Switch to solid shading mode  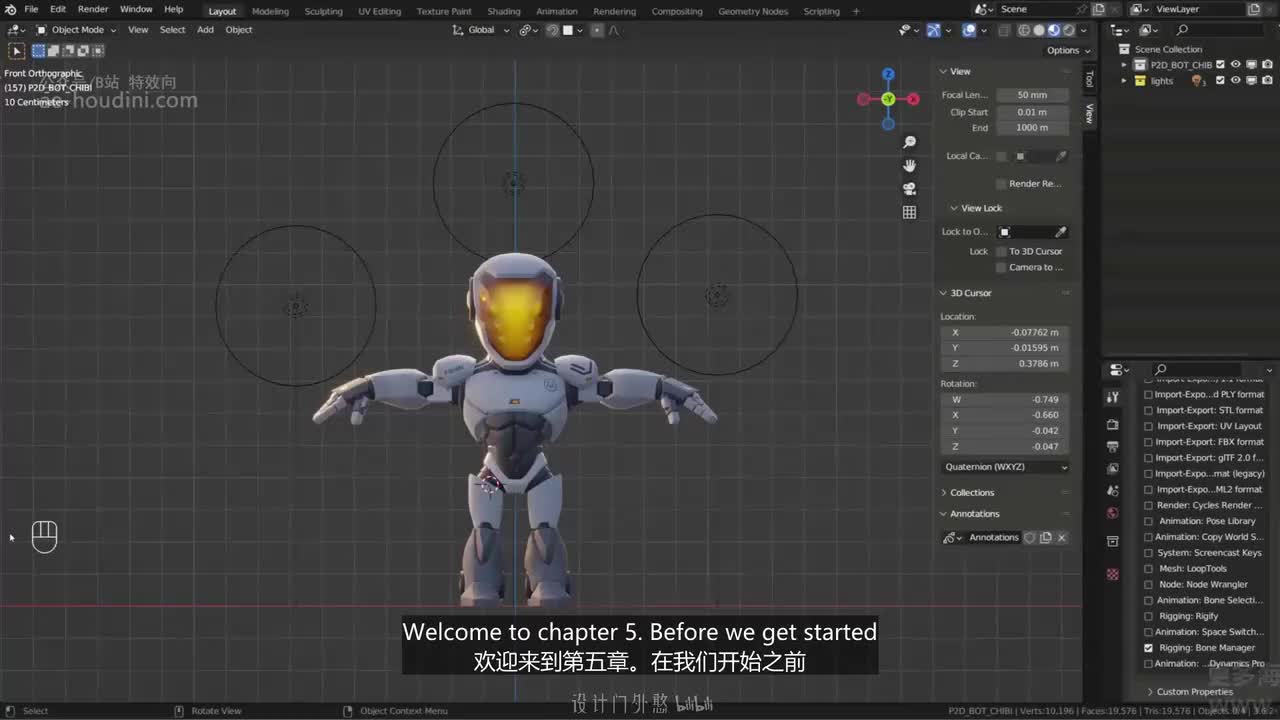1039,30
